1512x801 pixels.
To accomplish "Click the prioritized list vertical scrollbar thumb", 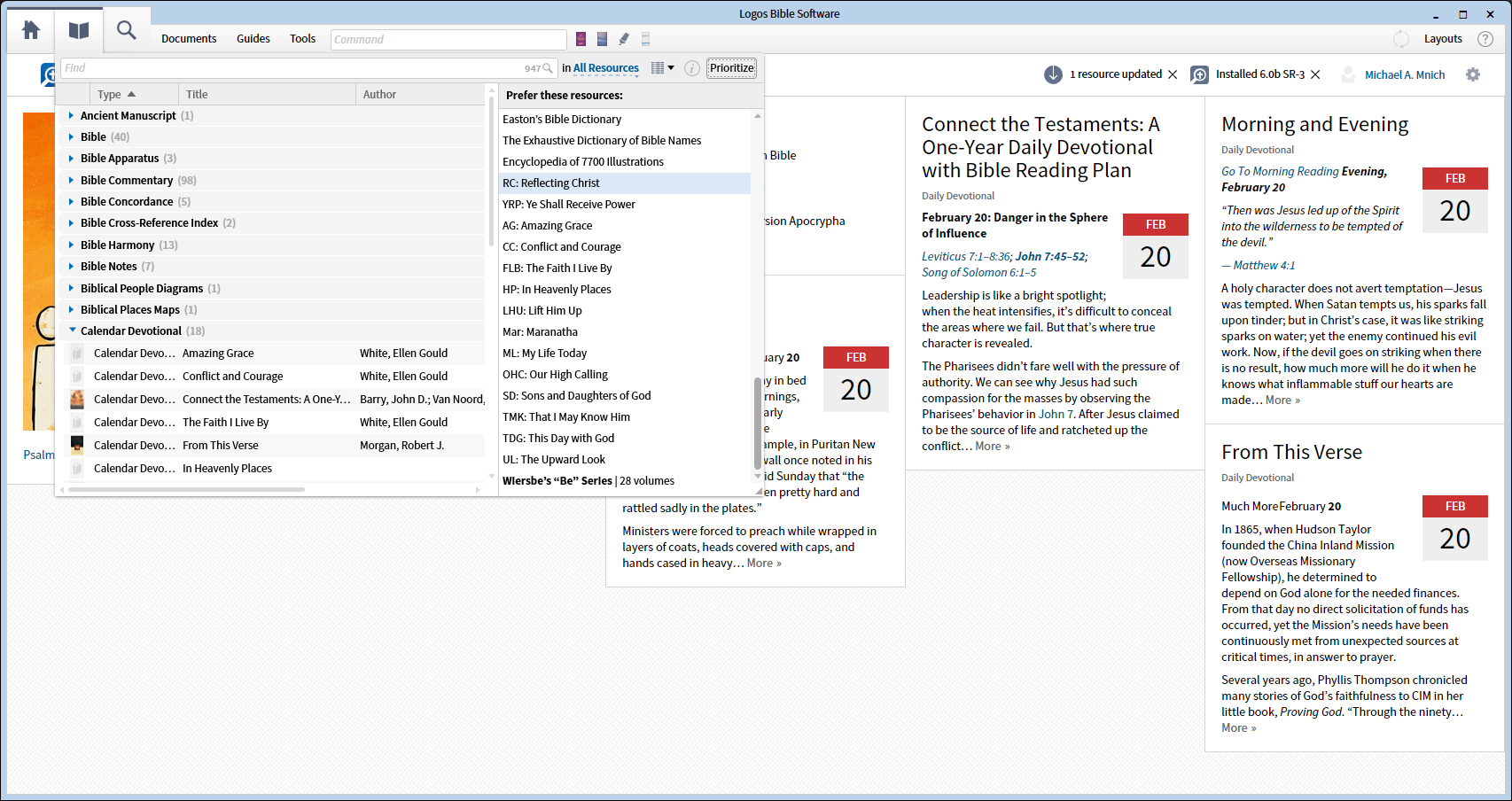I will 758,423.
